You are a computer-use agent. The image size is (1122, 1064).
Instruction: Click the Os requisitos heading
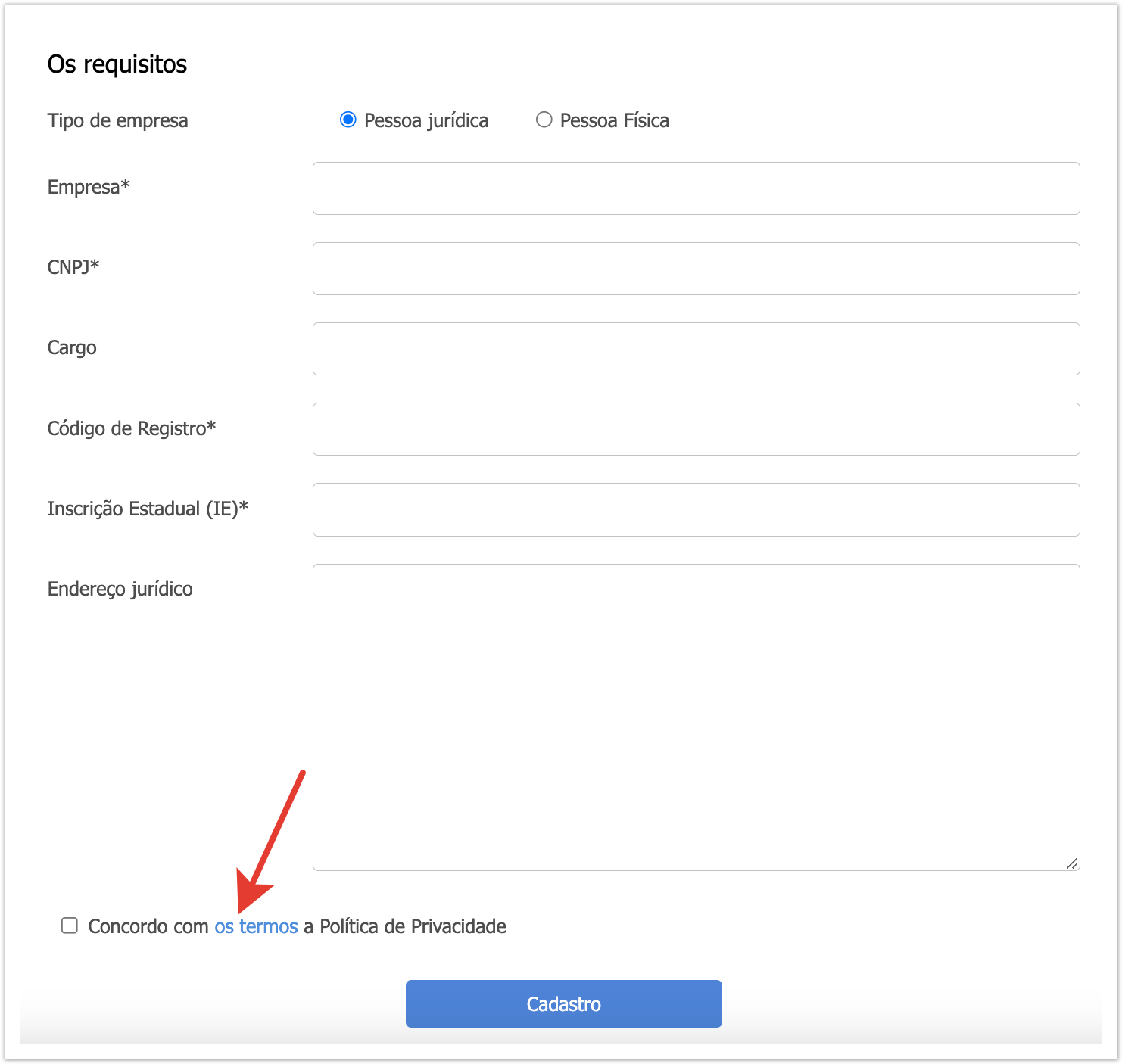click(117, 64)
